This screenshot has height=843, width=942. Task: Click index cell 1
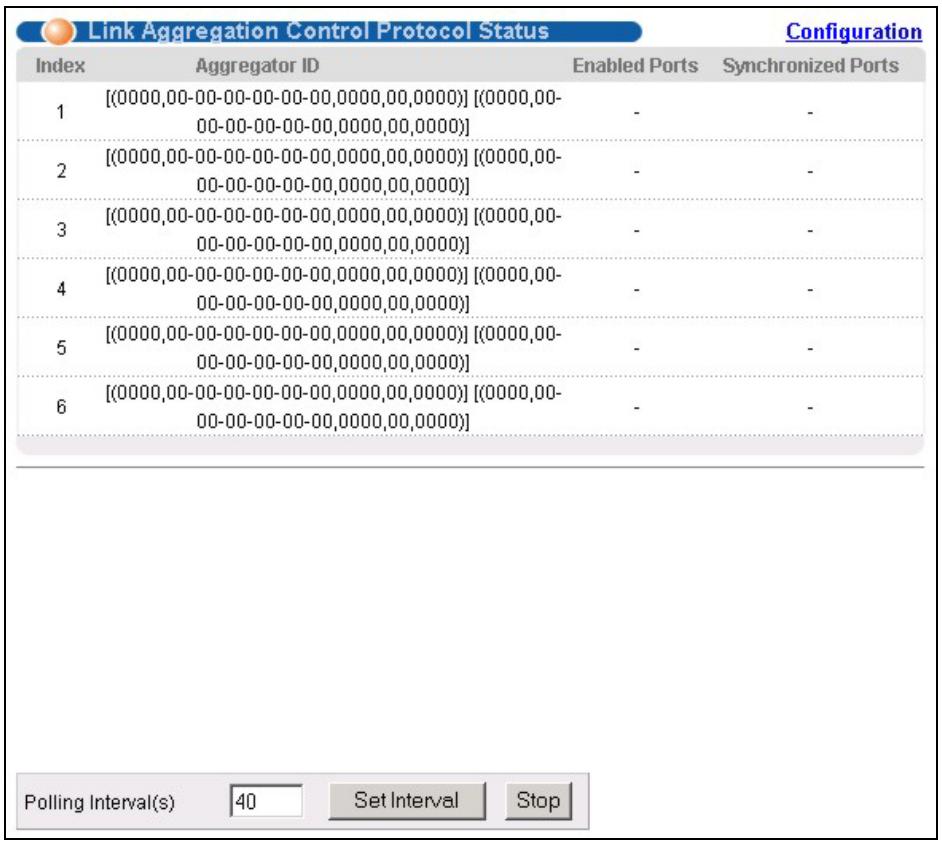pos(61,112)
